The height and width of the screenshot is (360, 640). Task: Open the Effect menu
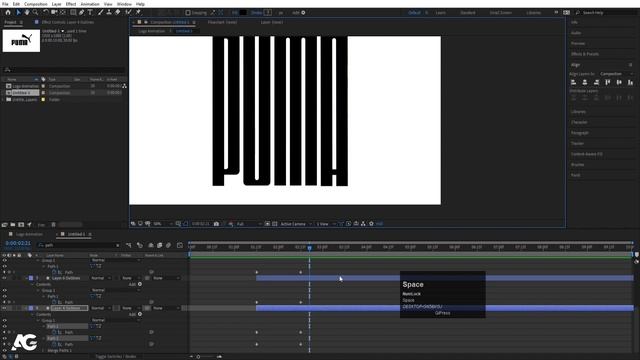tap(71, 4)
